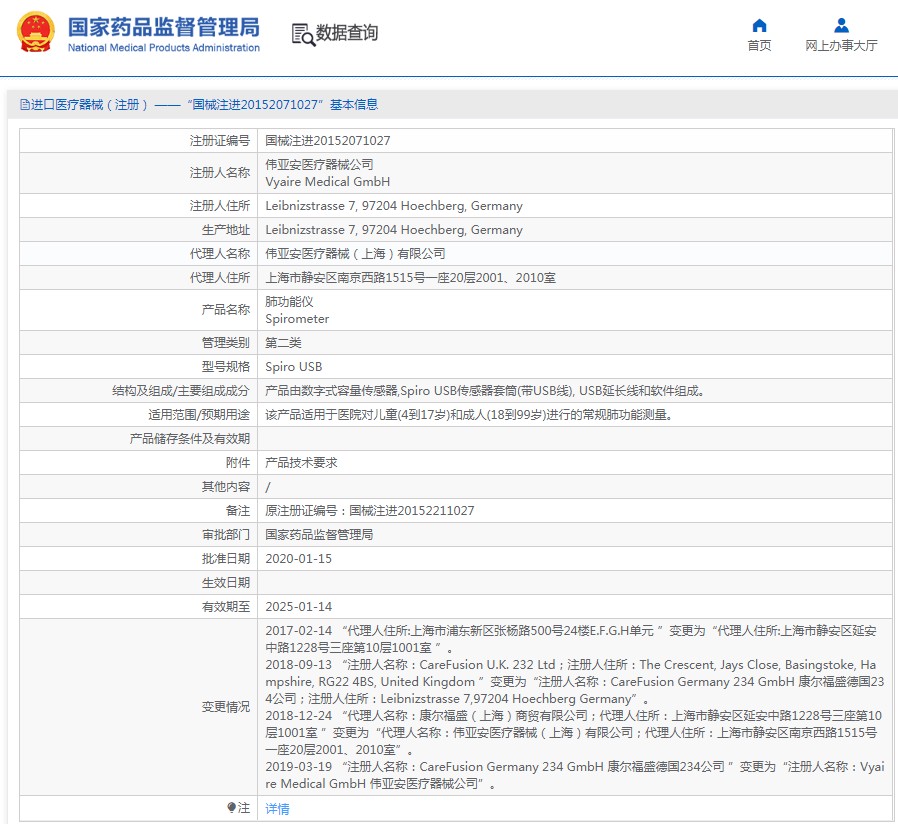Screen dimensions: 898x824
Task: Click the 批准日期 row label
Action: pos(226,559)
